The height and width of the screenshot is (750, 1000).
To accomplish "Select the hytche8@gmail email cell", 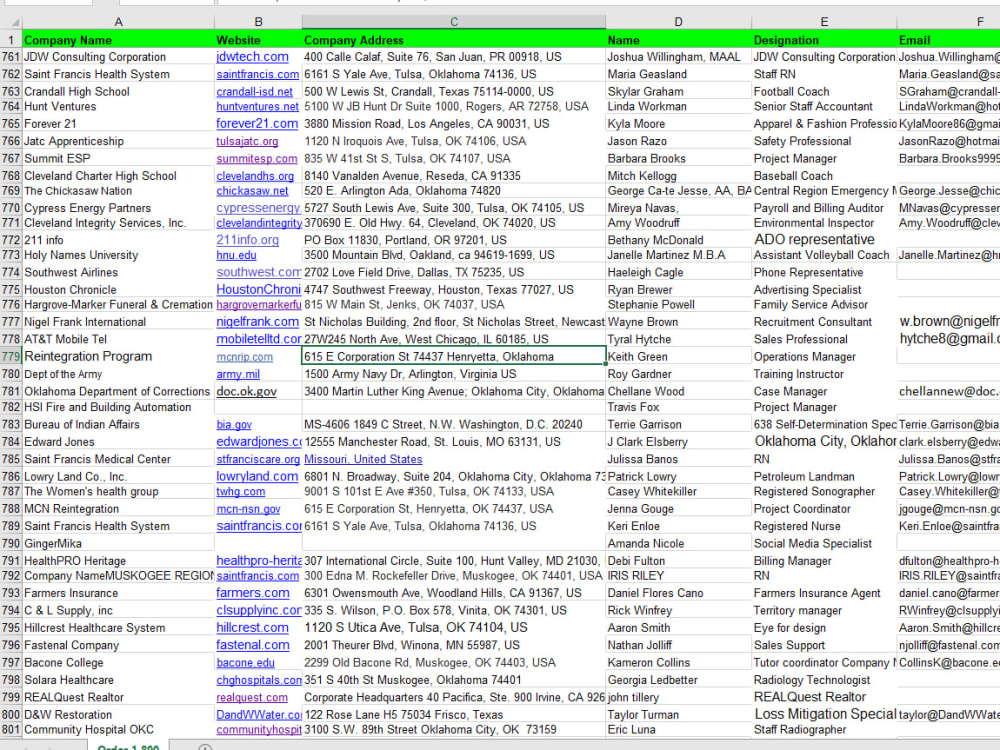I will point(948,339).
